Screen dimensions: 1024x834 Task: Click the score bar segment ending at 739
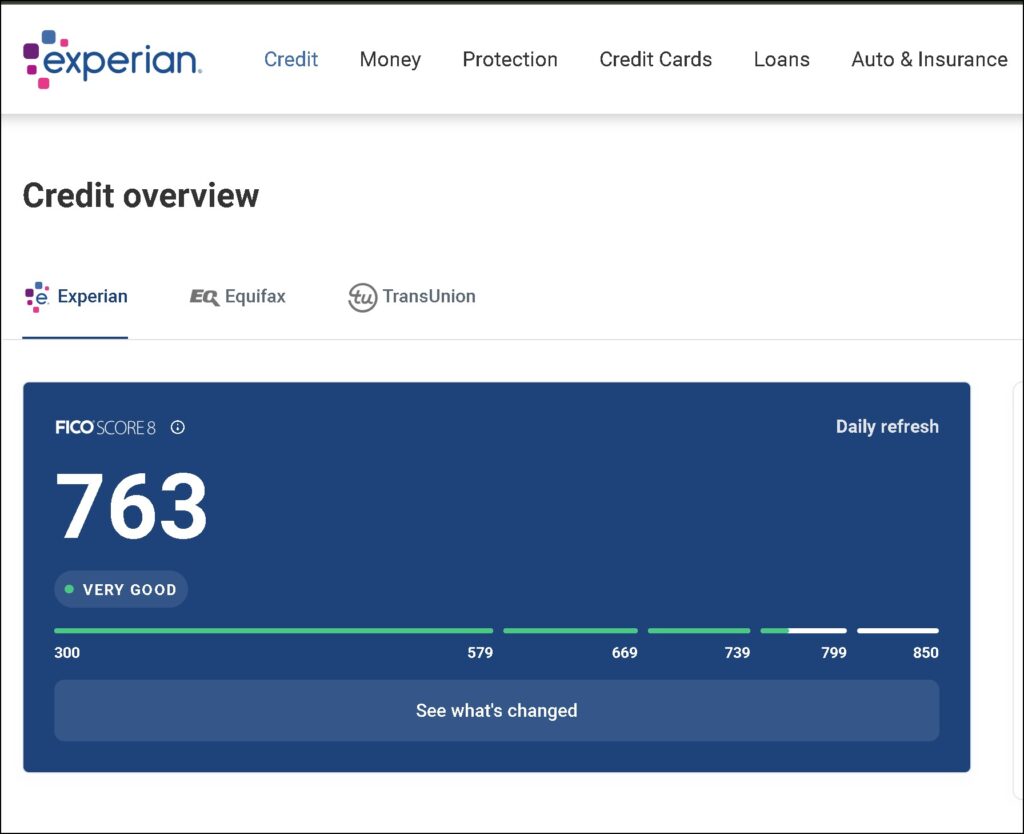coord(699,631)
